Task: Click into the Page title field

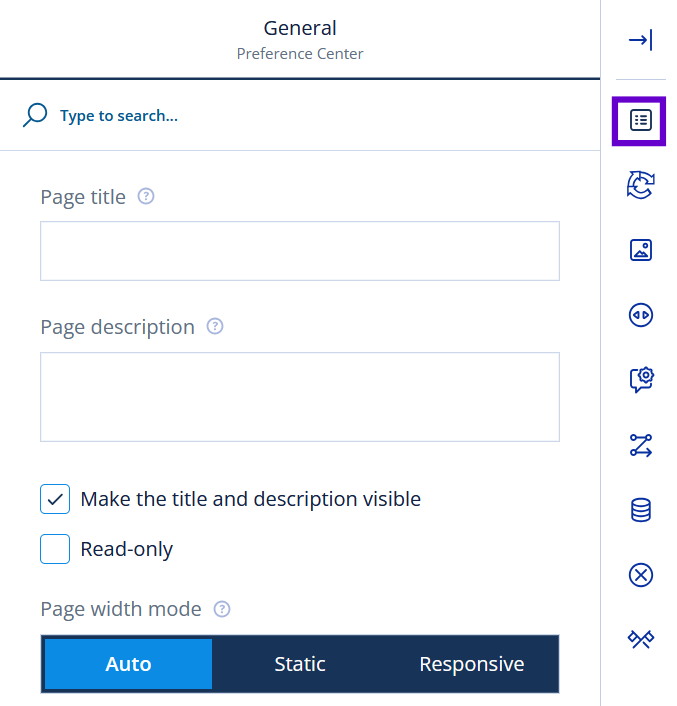Action: coord(300,251)
